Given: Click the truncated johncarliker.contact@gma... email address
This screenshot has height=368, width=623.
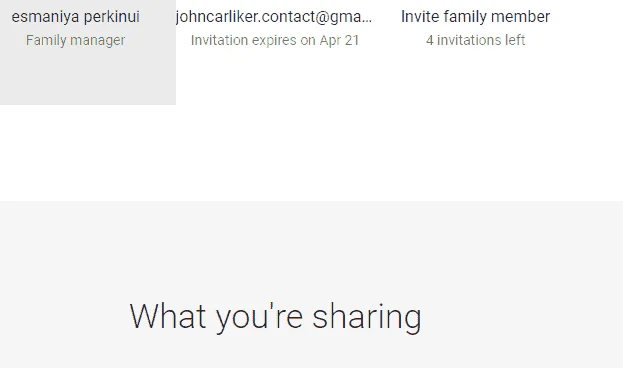Looking at the screenshot, I should (x=274, y=17).
